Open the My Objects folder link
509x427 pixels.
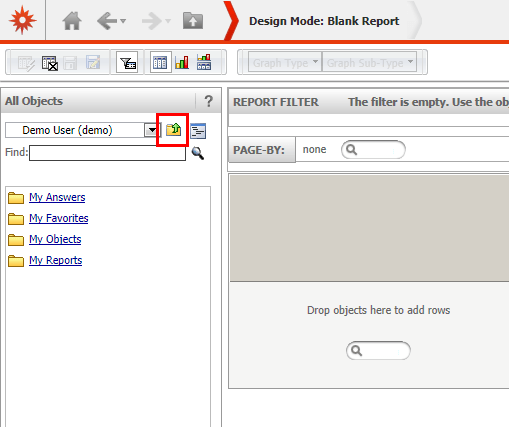pos(55,239)
